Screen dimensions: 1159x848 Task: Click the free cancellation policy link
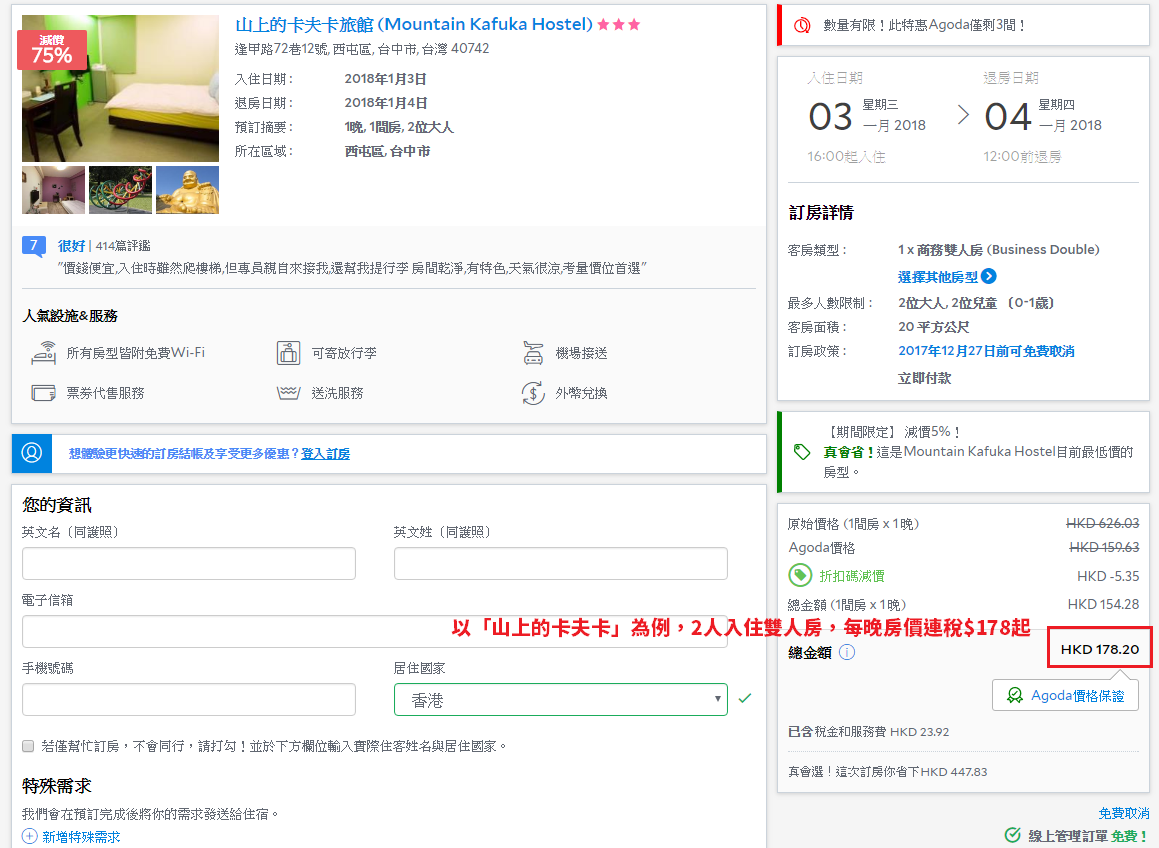coord(986,350)
